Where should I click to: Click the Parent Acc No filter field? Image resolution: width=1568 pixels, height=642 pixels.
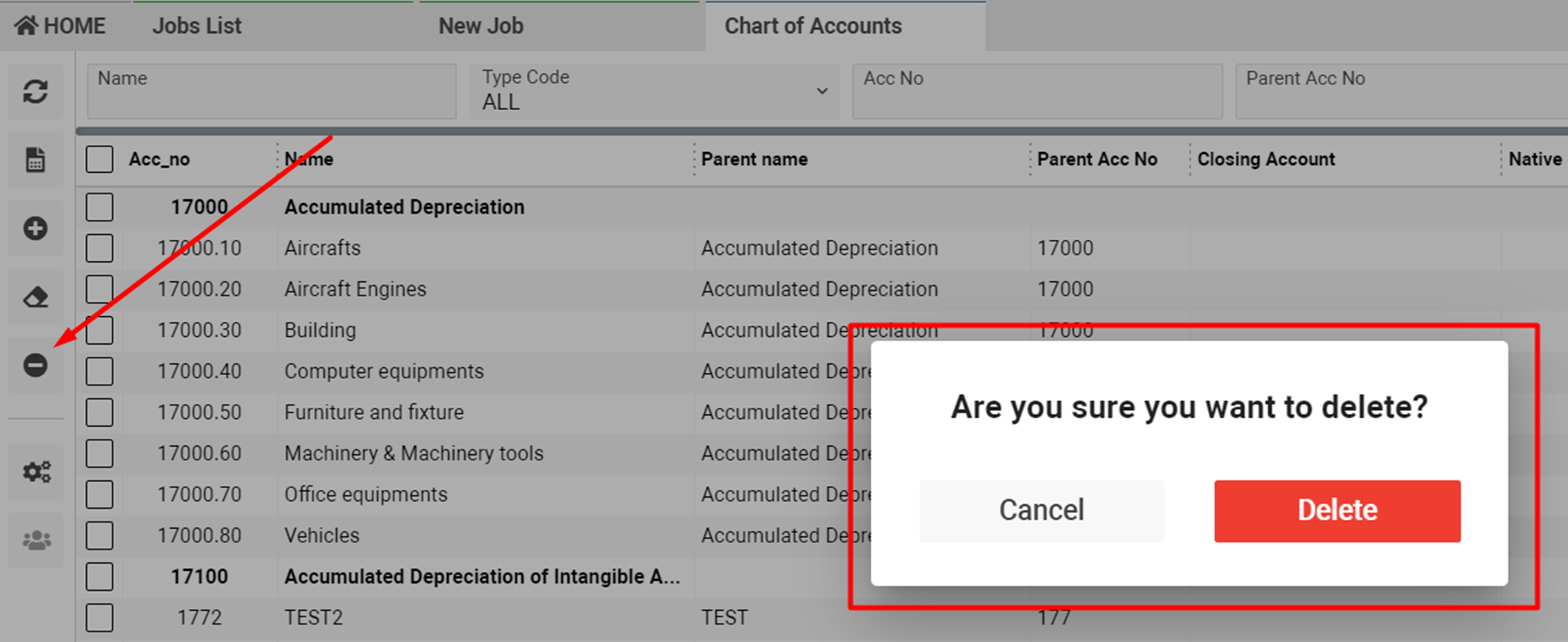1401,92
